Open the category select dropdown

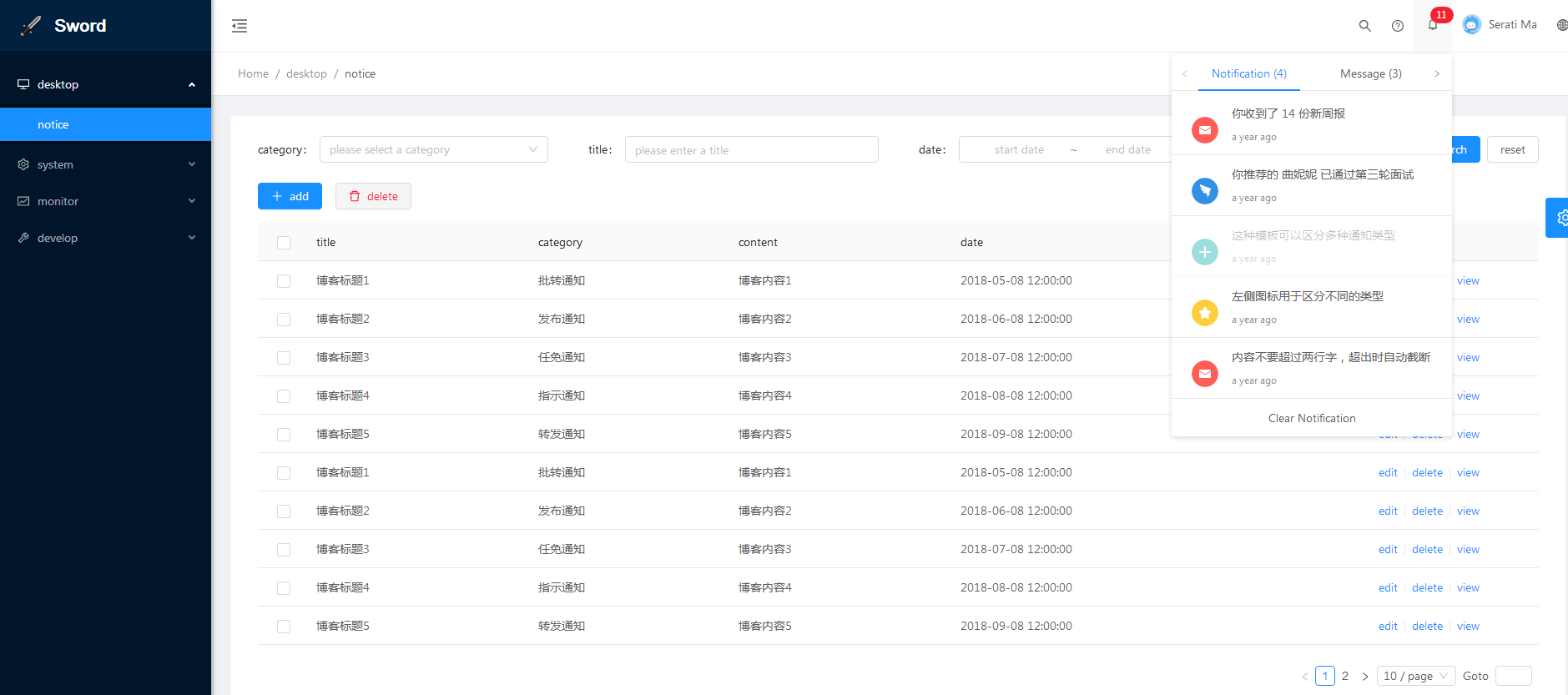(x=434, y=149)
